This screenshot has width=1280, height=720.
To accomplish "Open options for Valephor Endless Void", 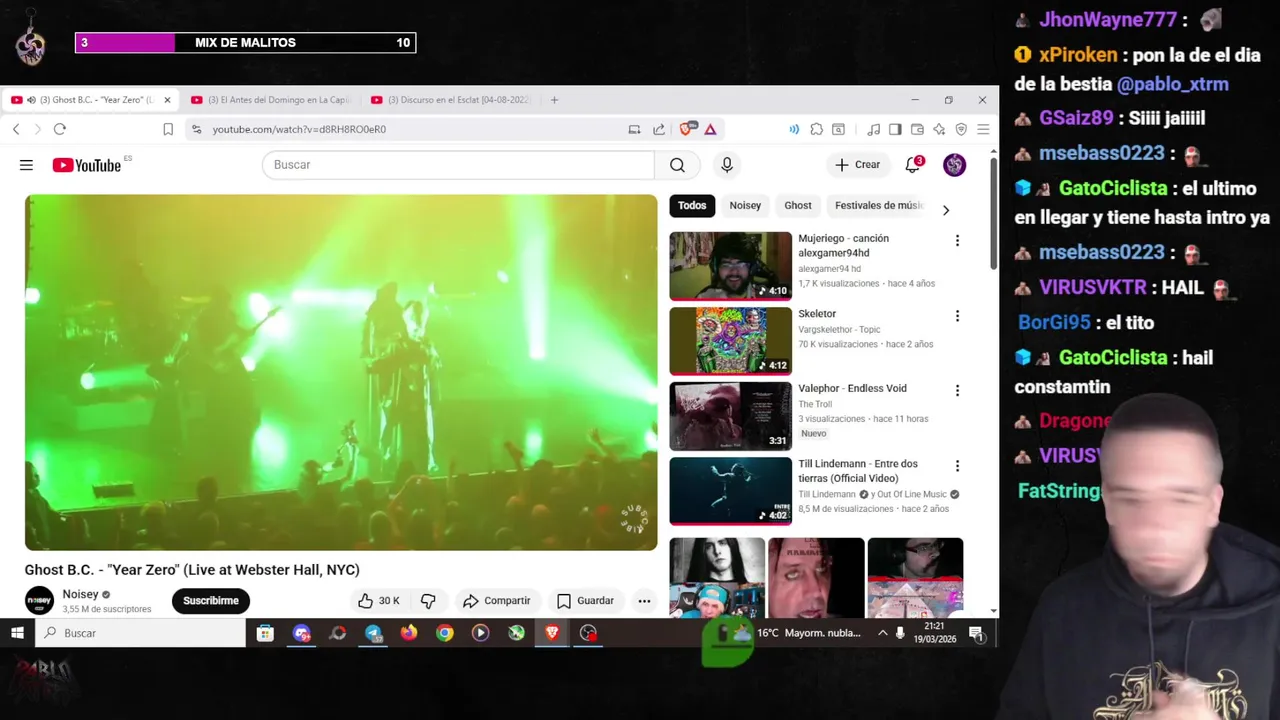I will point(957,390).
